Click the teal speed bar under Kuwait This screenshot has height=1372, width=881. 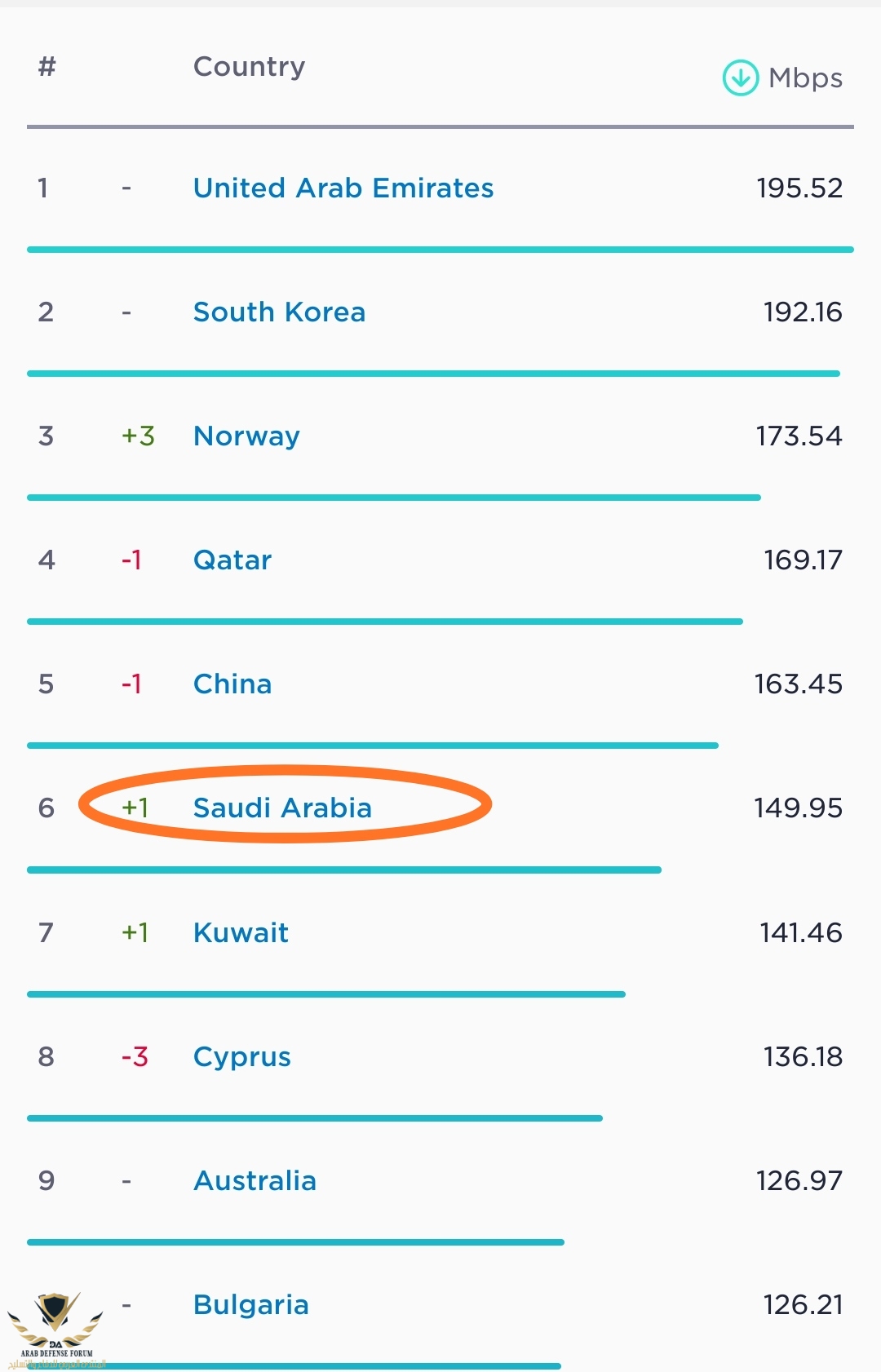click(326, 994)
